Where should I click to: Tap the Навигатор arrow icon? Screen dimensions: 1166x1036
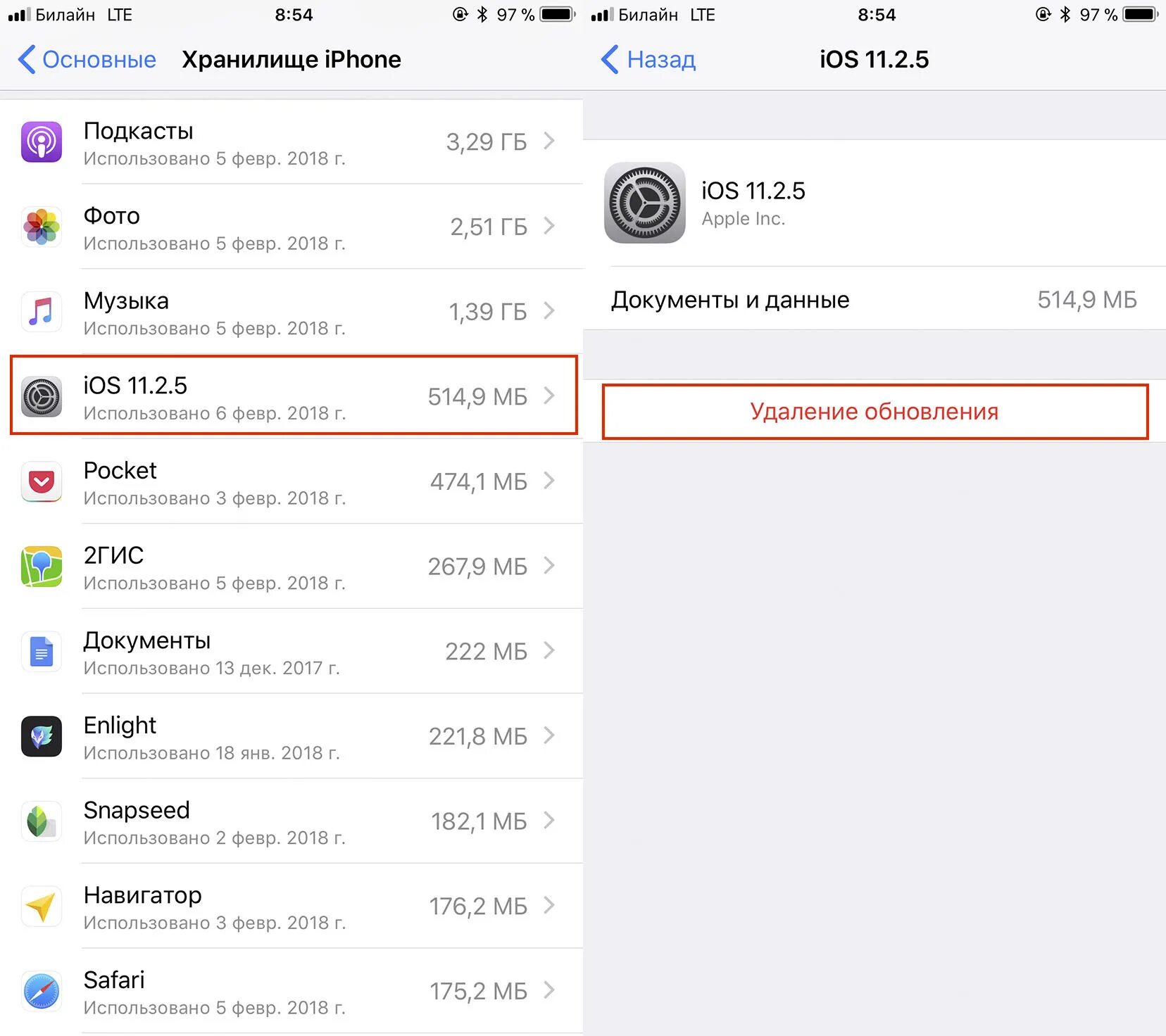click(42, 906)
